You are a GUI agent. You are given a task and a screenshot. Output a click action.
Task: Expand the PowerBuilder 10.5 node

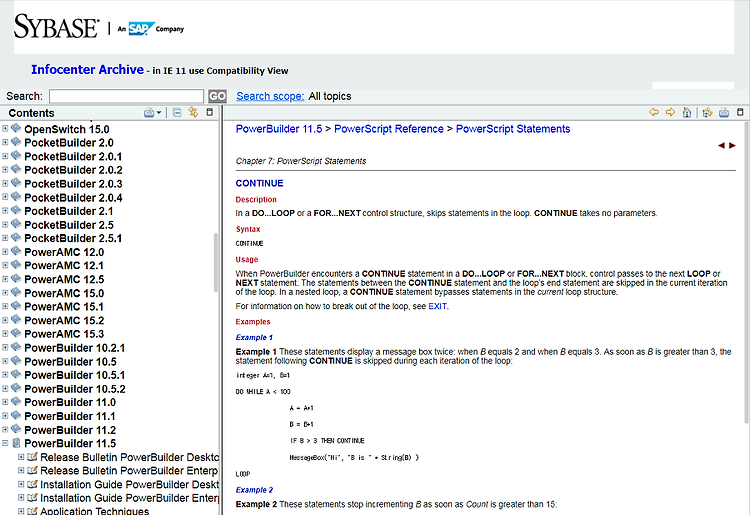point(5,361)
